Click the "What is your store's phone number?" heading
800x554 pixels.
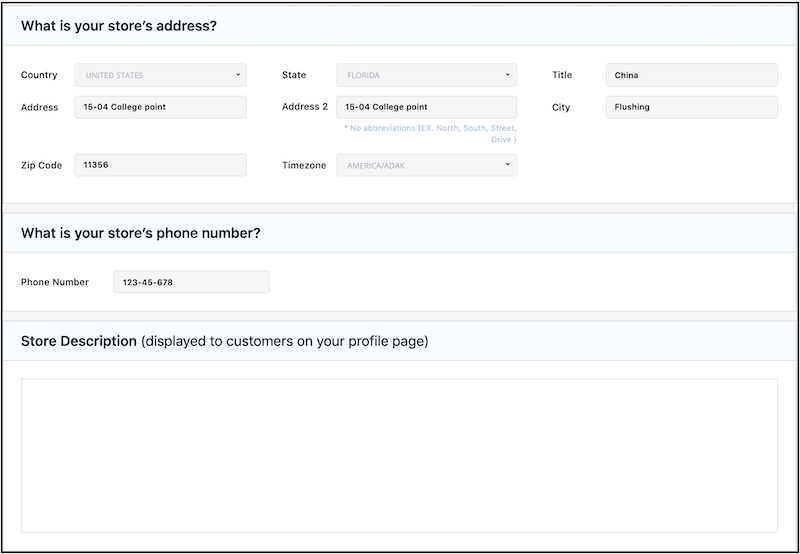[x=141, y=233]
